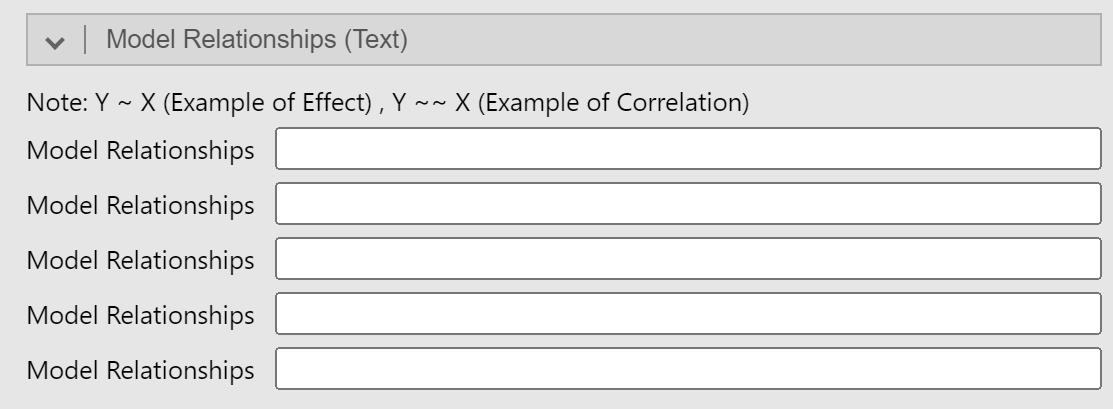Image resolution: width=1113 pixels, height=409 pixels.
Task: Click the first Model Relationships text field
Action: click(688, 151)
